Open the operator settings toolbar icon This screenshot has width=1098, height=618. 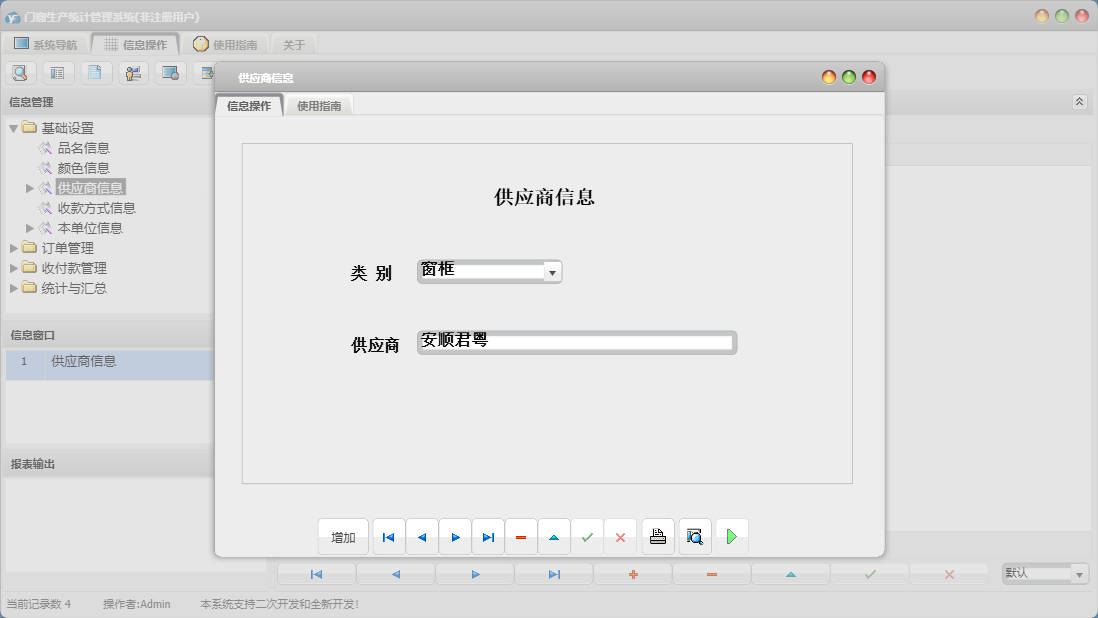coord(133,72)
